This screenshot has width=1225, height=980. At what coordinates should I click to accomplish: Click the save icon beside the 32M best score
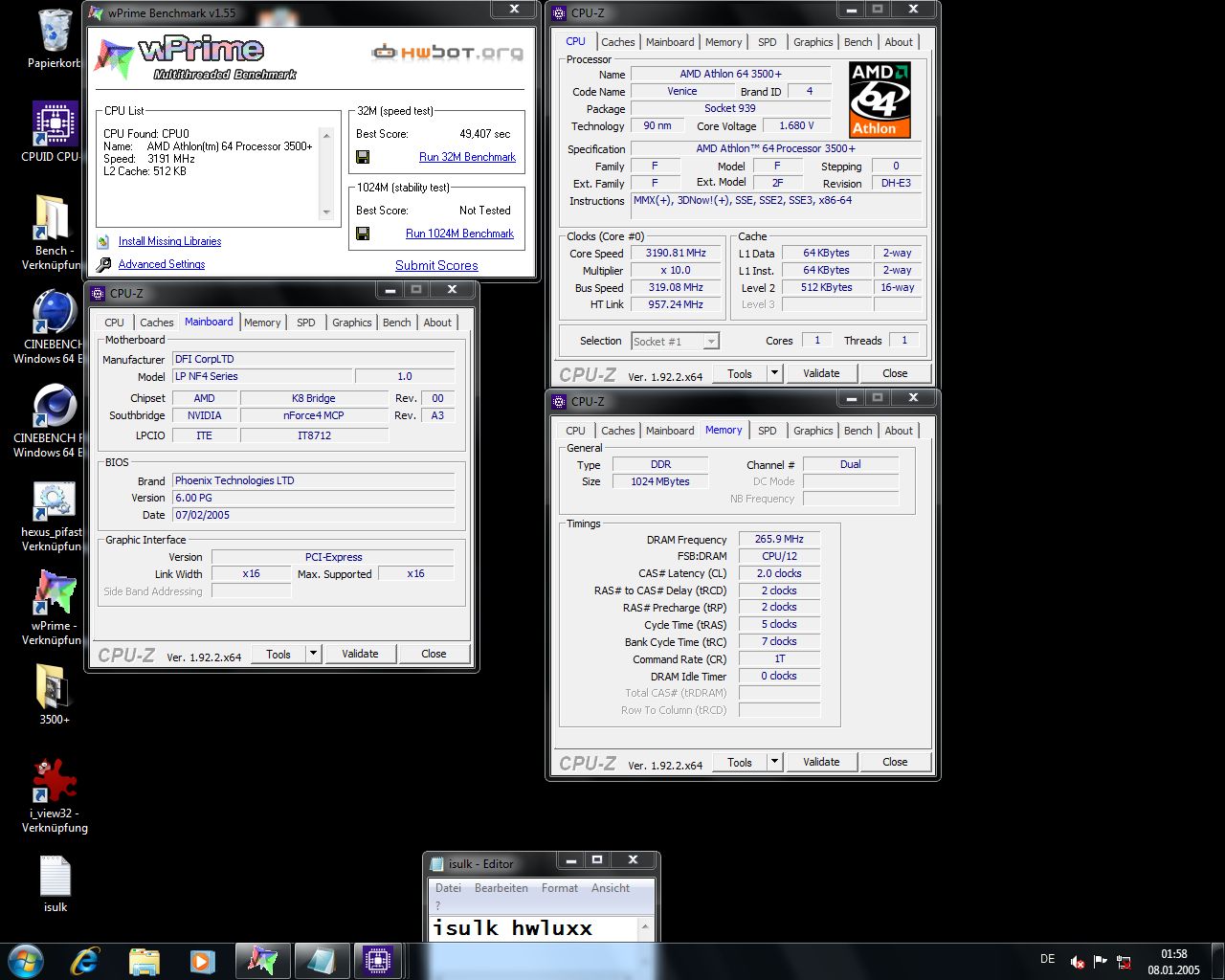[x=363, y=157]
